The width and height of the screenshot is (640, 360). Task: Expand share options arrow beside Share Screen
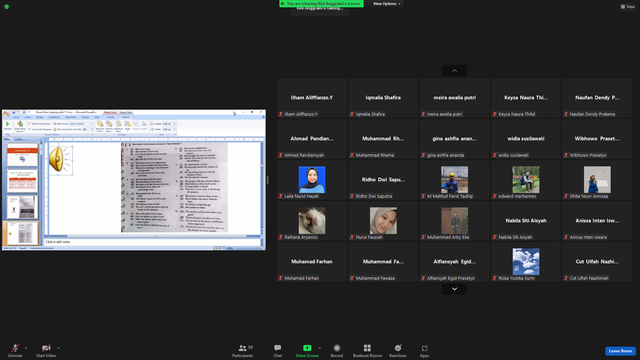[x=320, y=348]
